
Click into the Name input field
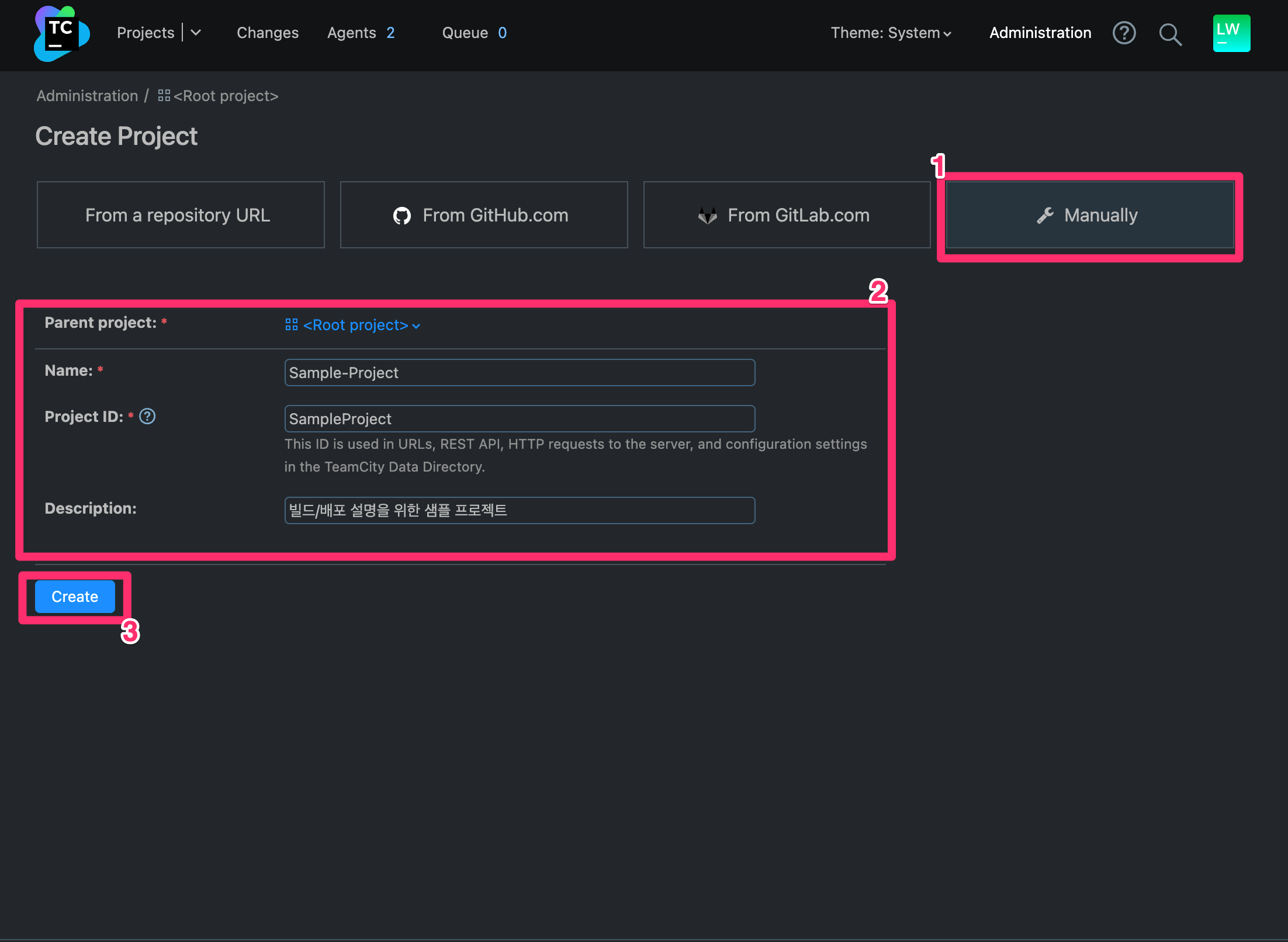click(519, 373)
